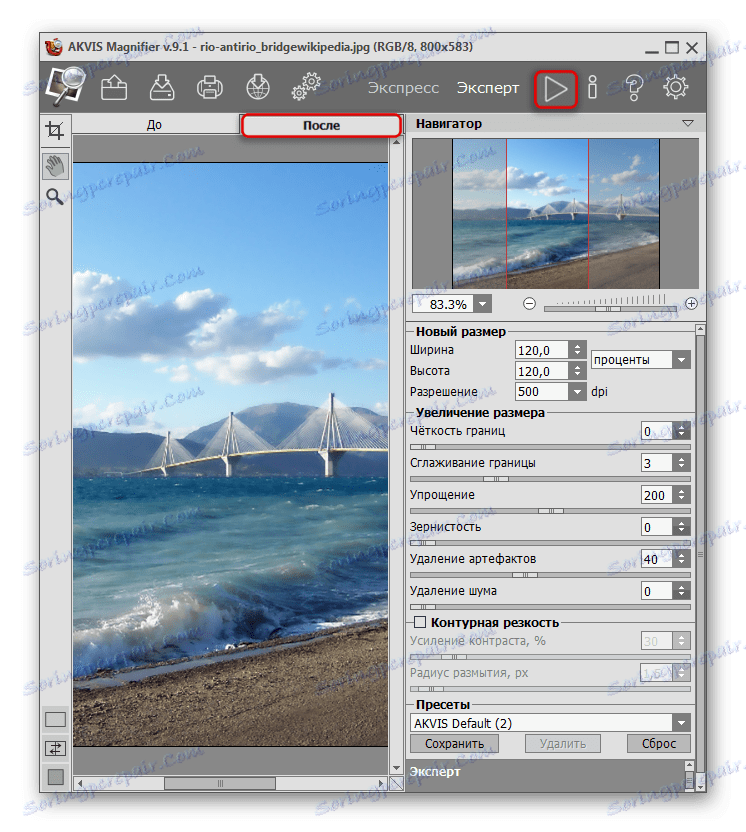Click the horizontal scrollbar under the image
Image resolution: width=746 pixels, height=832 pixels.
tap(230, 783)
